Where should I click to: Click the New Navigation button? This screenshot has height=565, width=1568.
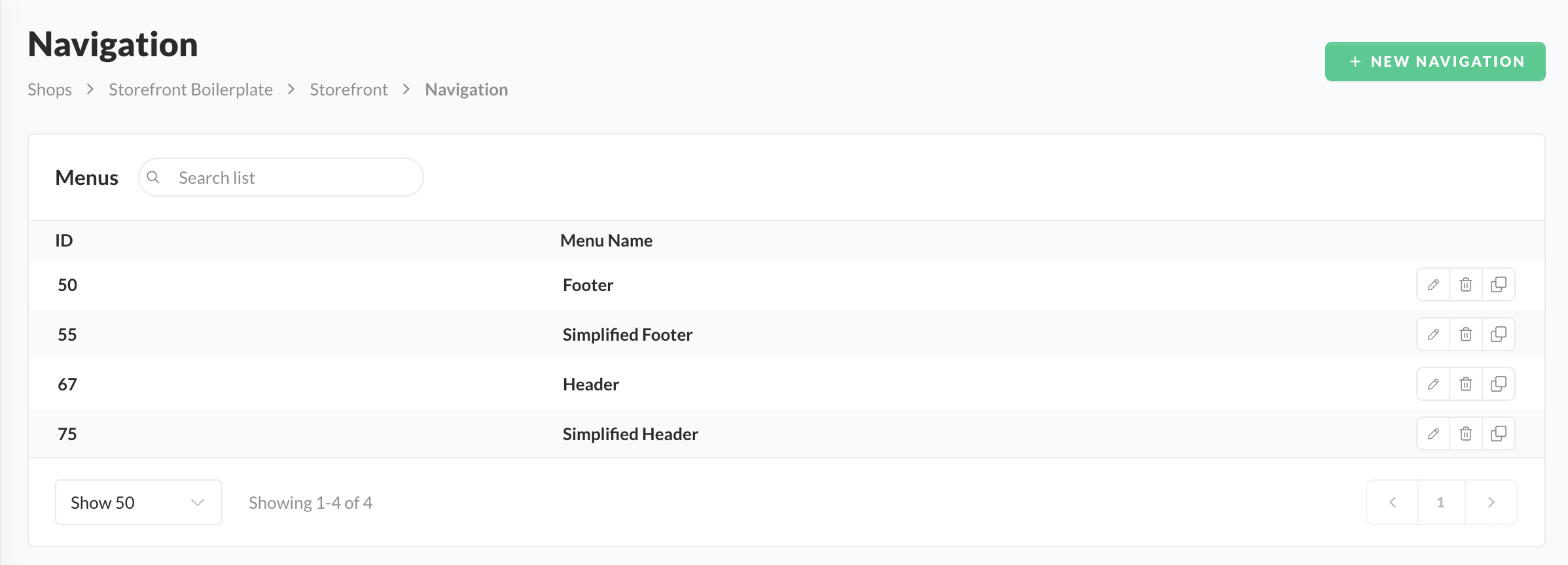(x=1435, y=61)
